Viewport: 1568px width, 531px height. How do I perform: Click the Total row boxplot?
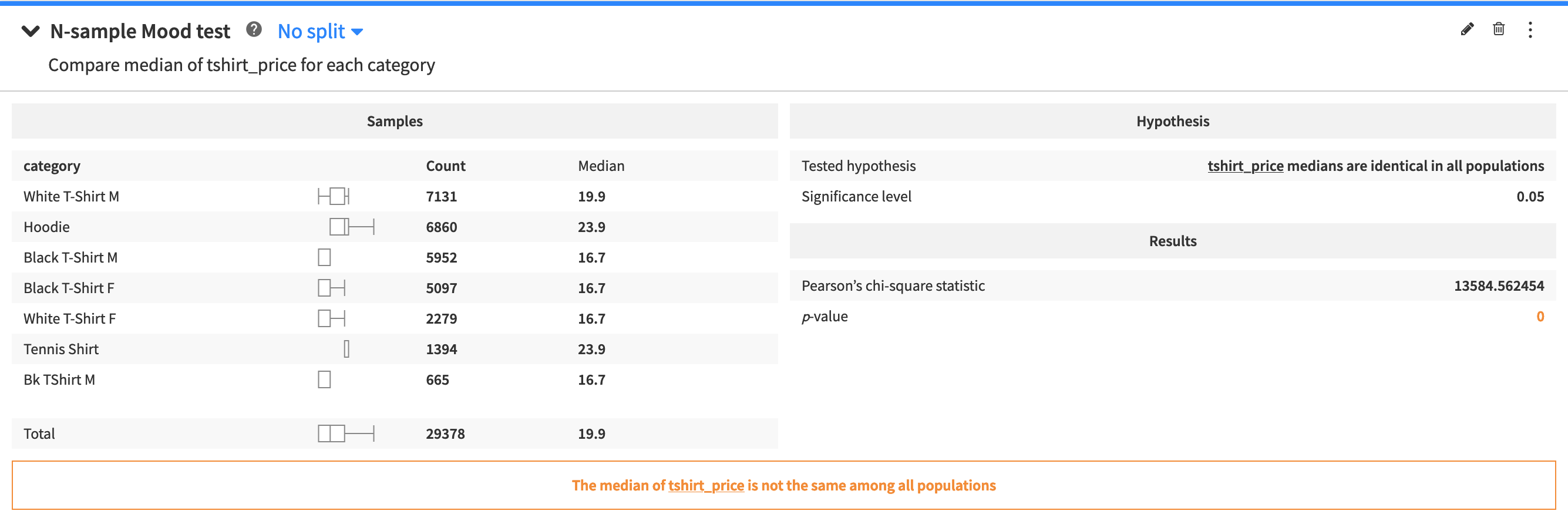click(x=345, y=433)
